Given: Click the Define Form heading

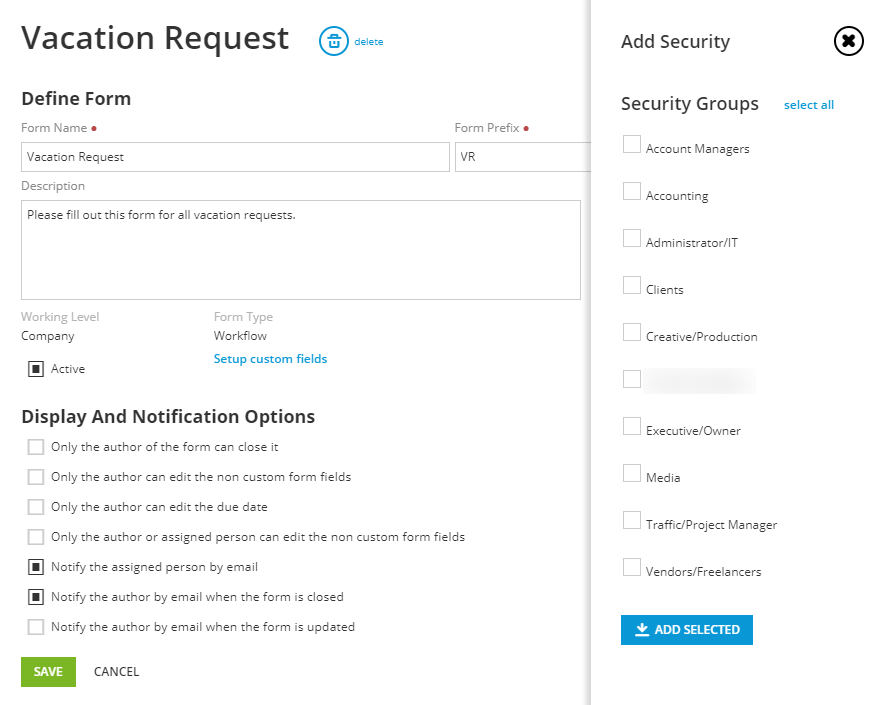Looking at the screenshot, I should pyautogui.click(x=76, y=99).
